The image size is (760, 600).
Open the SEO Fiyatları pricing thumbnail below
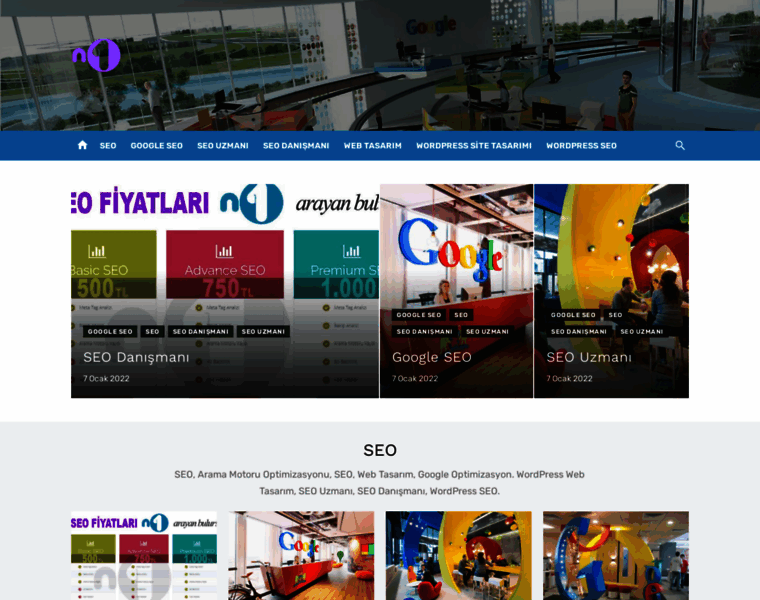144,555
